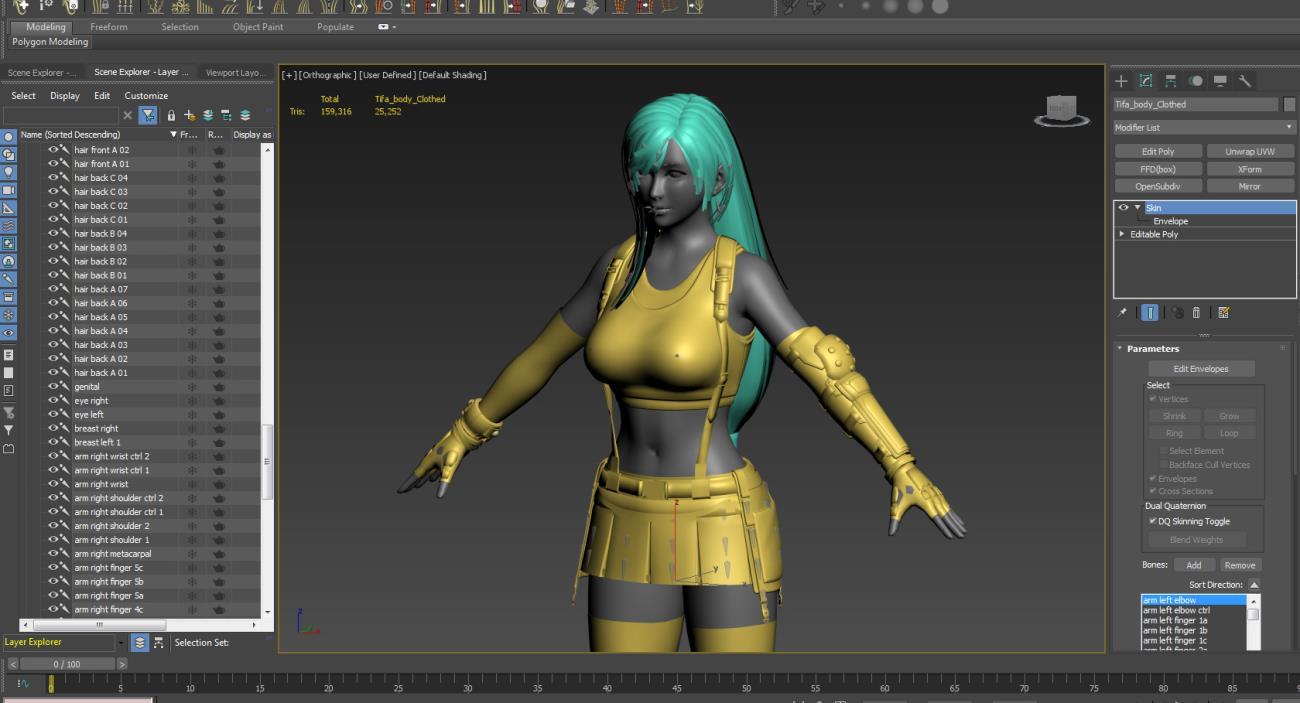
Task: Switch to Viewport Layout tab
Action: click(x=235, y=72)
